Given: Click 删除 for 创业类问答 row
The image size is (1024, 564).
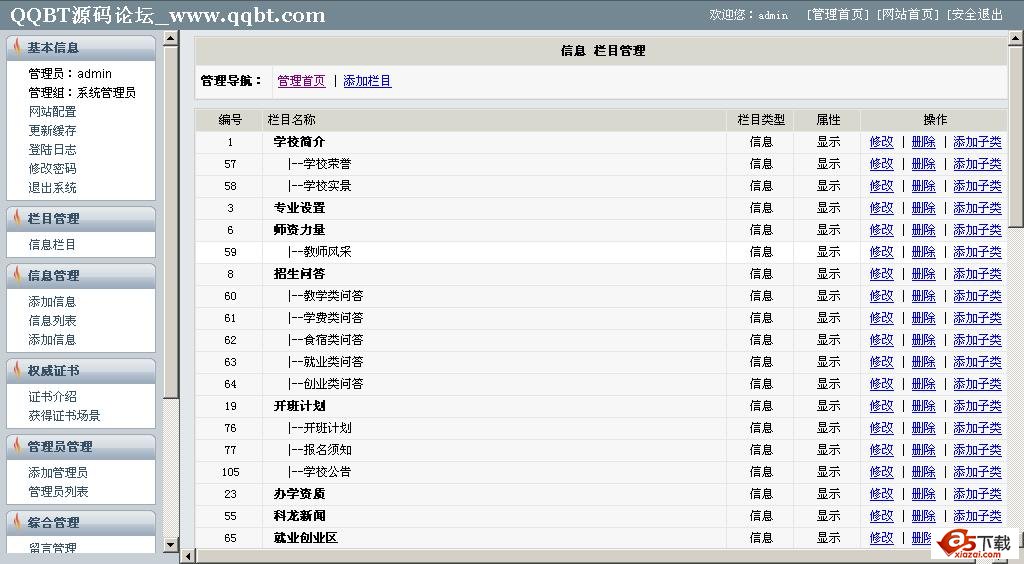Looking at the screenshot, I should tap(923, 384).
